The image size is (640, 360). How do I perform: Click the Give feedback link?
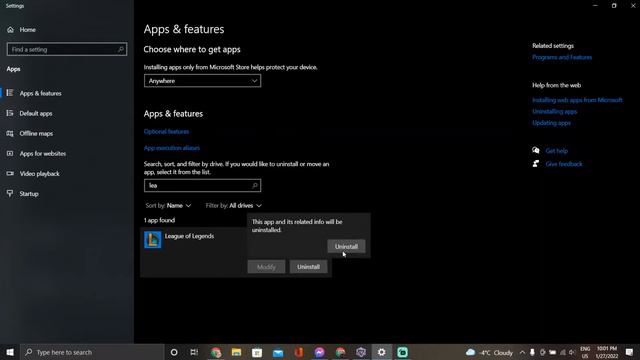tap(564, 164)
